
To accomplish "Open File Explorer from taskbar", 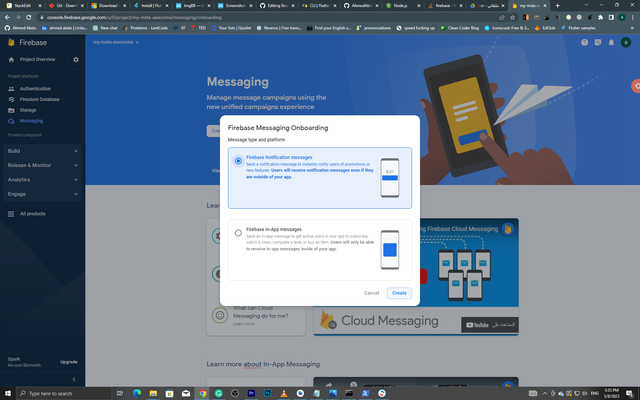I will pyautogui.click(x=153, y=393).
